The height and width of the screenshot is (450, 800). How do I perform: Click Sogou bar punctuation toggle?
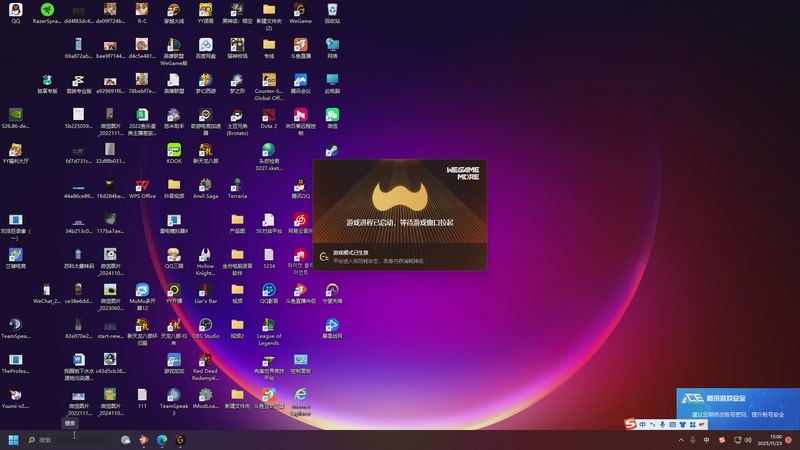click(653, 424)
